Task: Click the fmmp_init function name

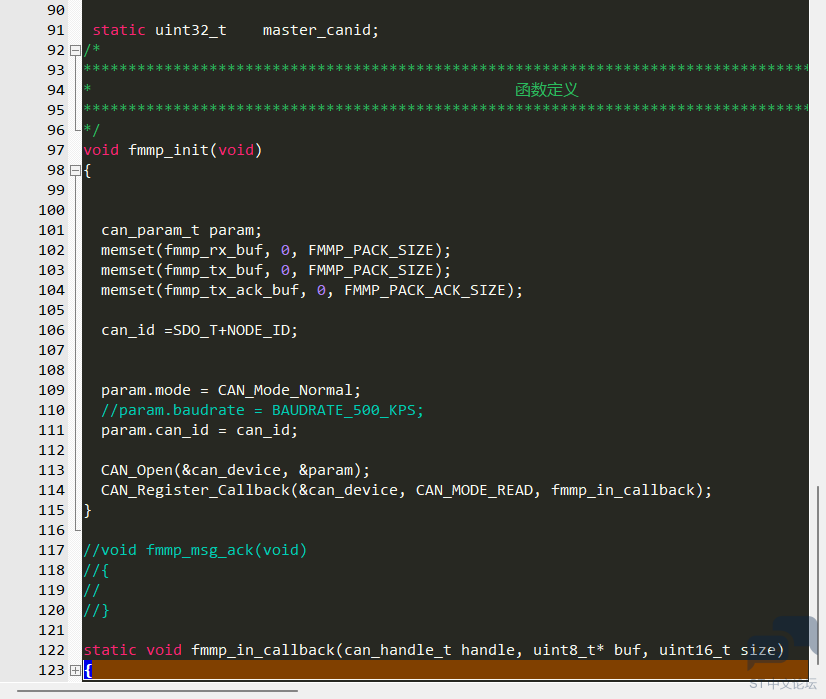Action: pyautogui.click(x=169, y=151)
